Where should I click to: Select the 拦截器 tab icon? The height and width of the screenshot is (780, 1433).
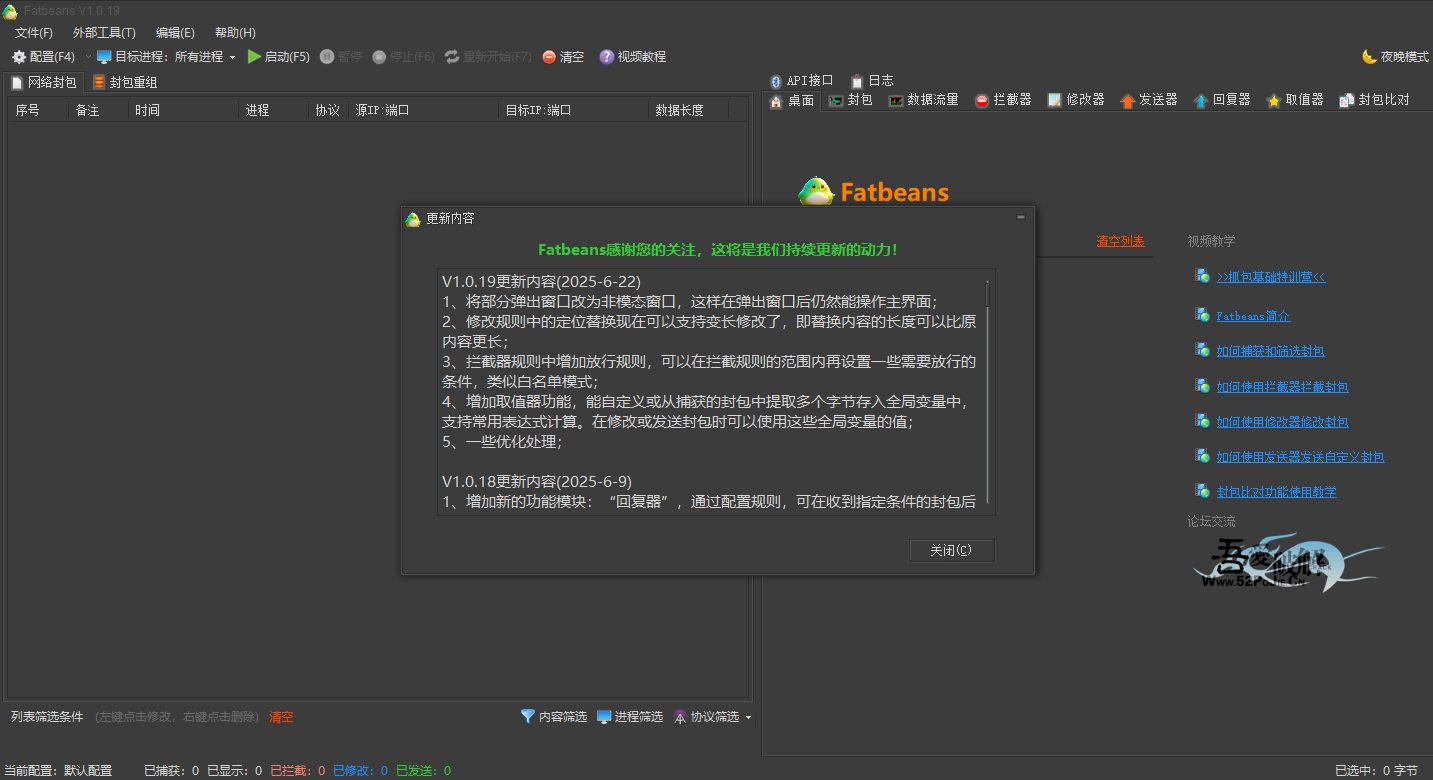tap(982, 100)
